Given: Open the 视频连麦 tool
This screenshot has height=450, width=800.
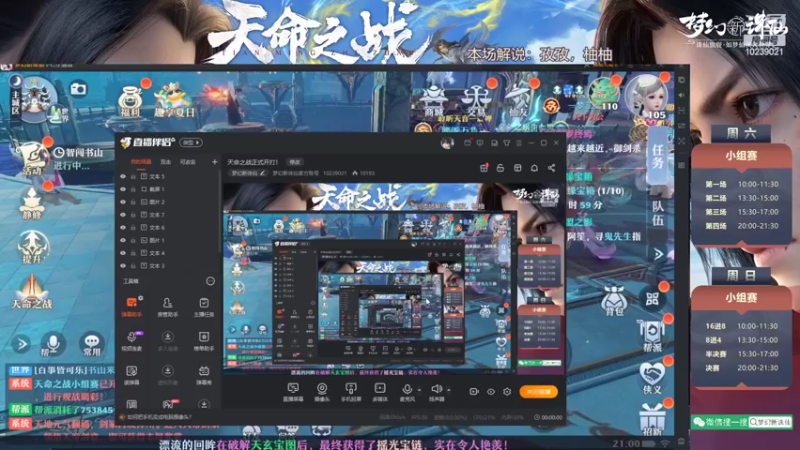Looking at the screenshot, I should pyautogui.click(x=132, y=340).
